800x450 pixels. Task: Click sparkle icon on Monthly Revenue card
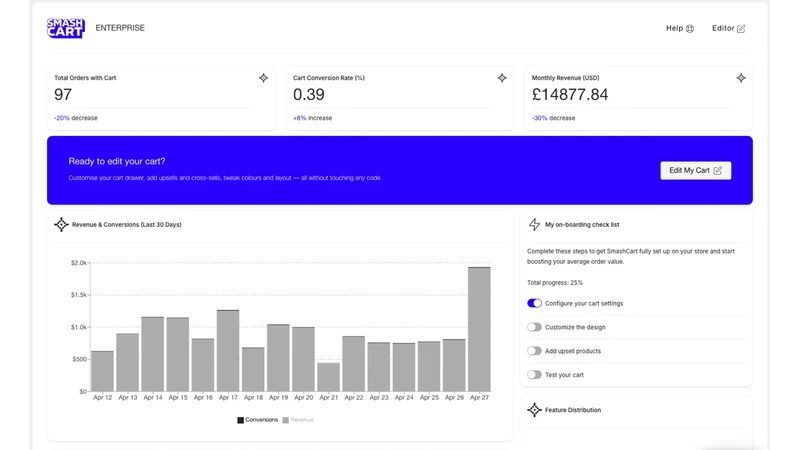(741, 78)
